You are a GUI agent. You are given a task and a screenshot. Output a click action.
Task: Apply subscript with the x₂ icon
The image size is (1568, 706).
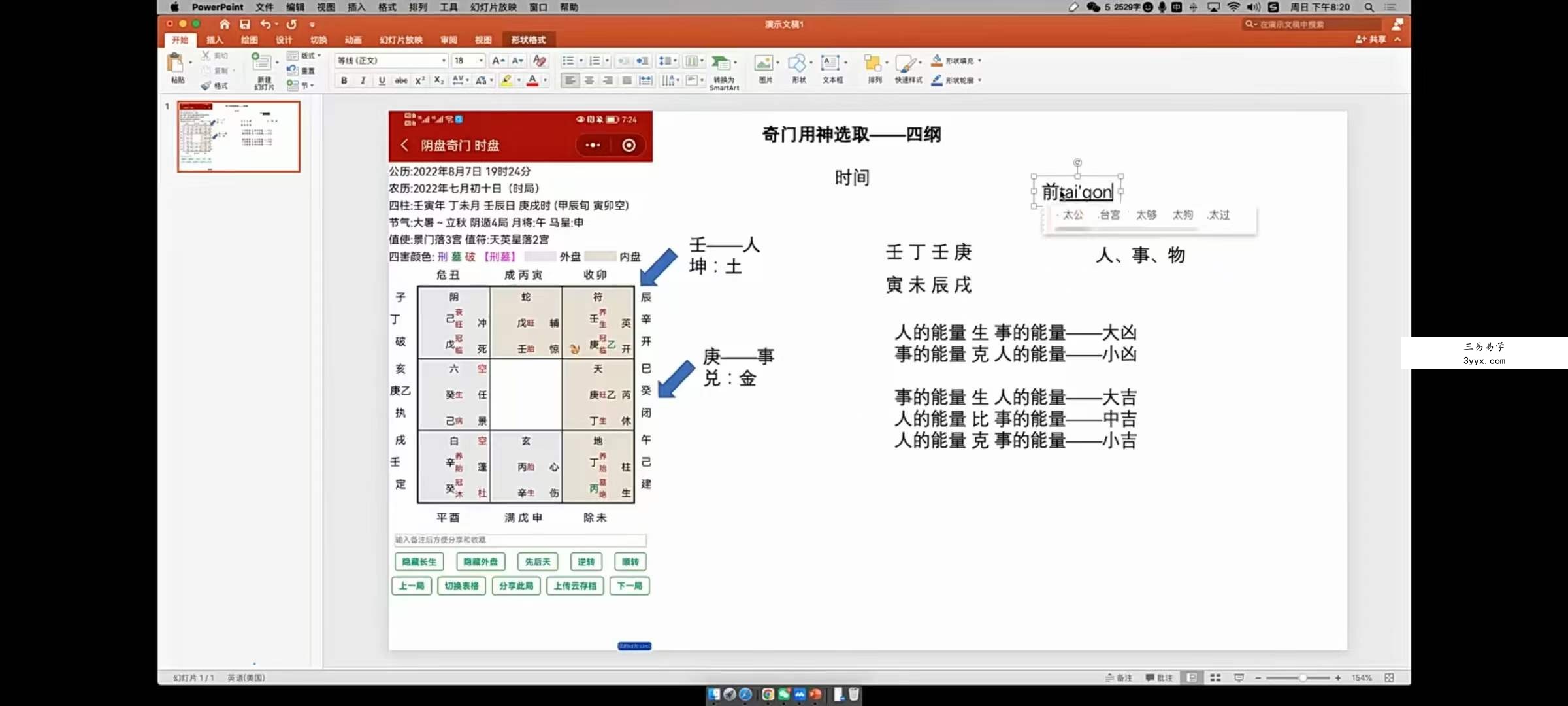pyautogui.click(x=439, y=80)
